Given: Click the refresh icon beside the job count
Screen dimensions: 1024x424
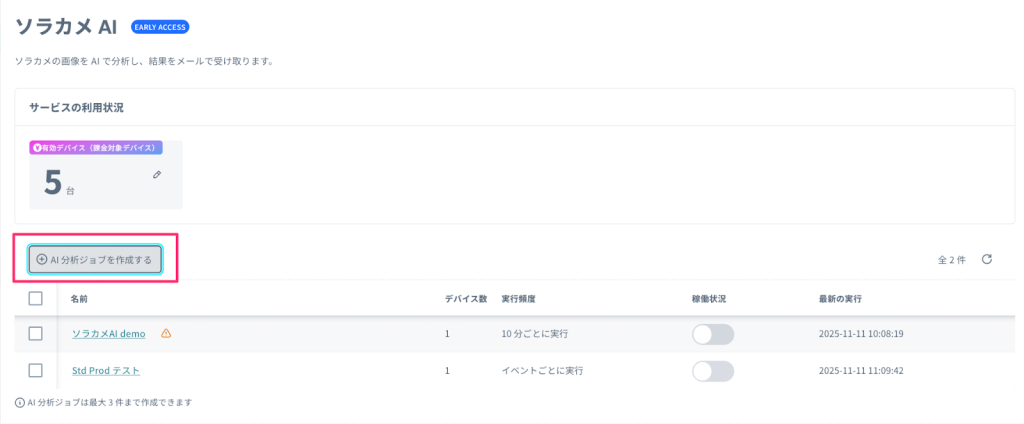Looking at the screenshot, I should 987,259.
